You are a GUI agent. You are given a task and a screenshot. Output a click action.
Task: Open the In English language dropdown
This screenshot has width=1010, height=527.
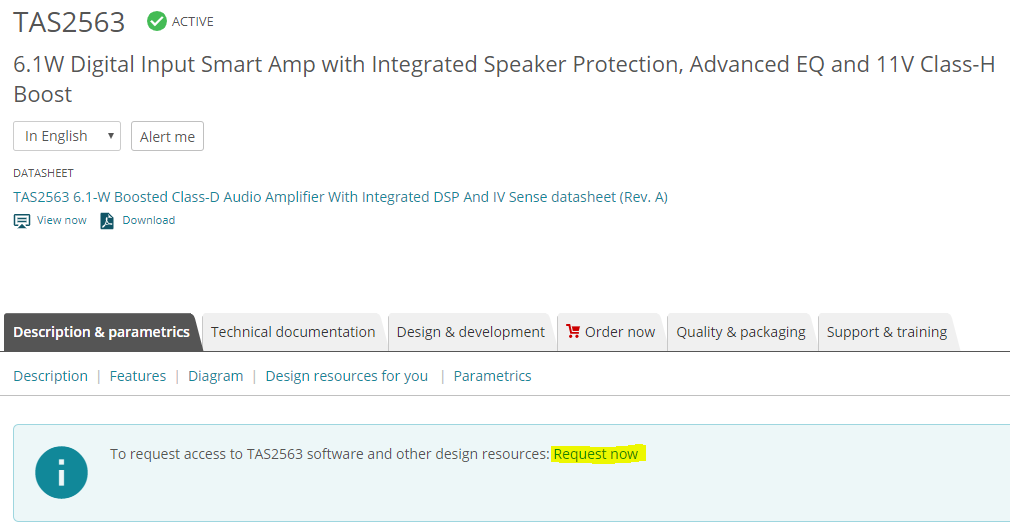[67, 136]
